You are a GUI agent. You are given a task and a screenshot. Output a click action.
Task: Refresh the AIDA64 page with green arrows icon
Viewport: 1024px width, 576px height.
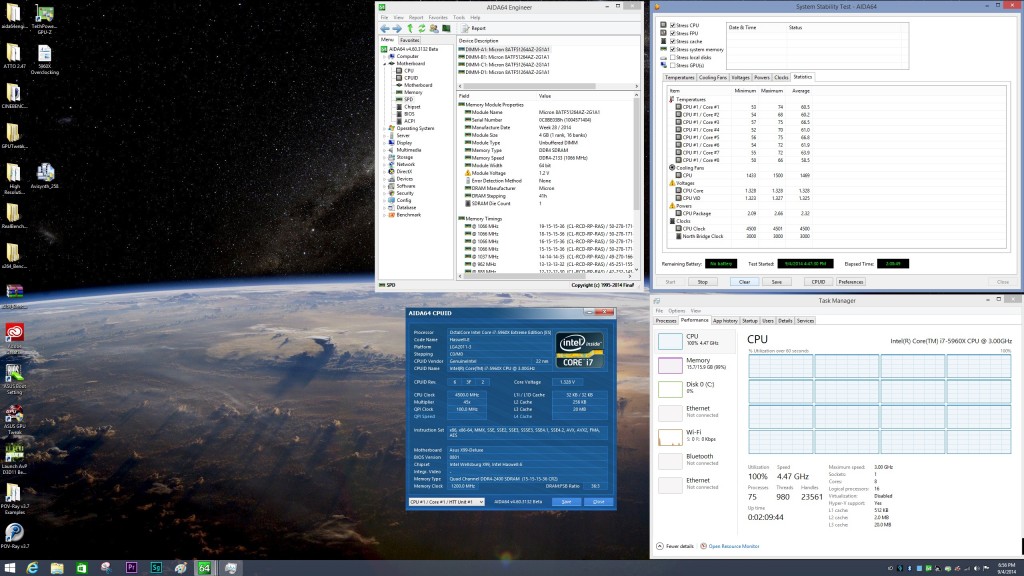(x=422, y=28)
